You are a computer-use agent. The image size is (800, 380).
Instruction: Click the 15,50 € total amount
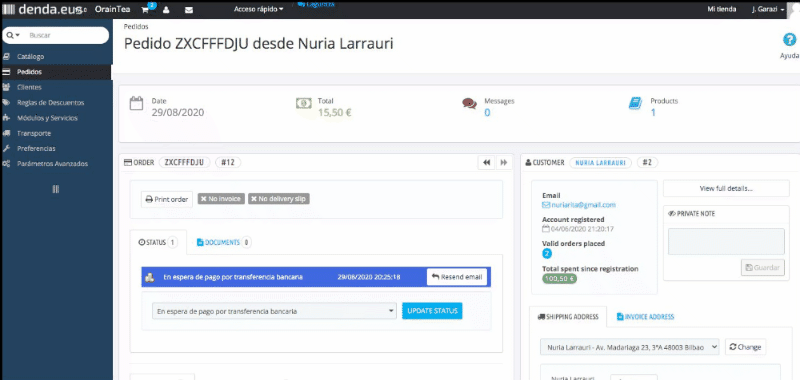coord(335,113)
